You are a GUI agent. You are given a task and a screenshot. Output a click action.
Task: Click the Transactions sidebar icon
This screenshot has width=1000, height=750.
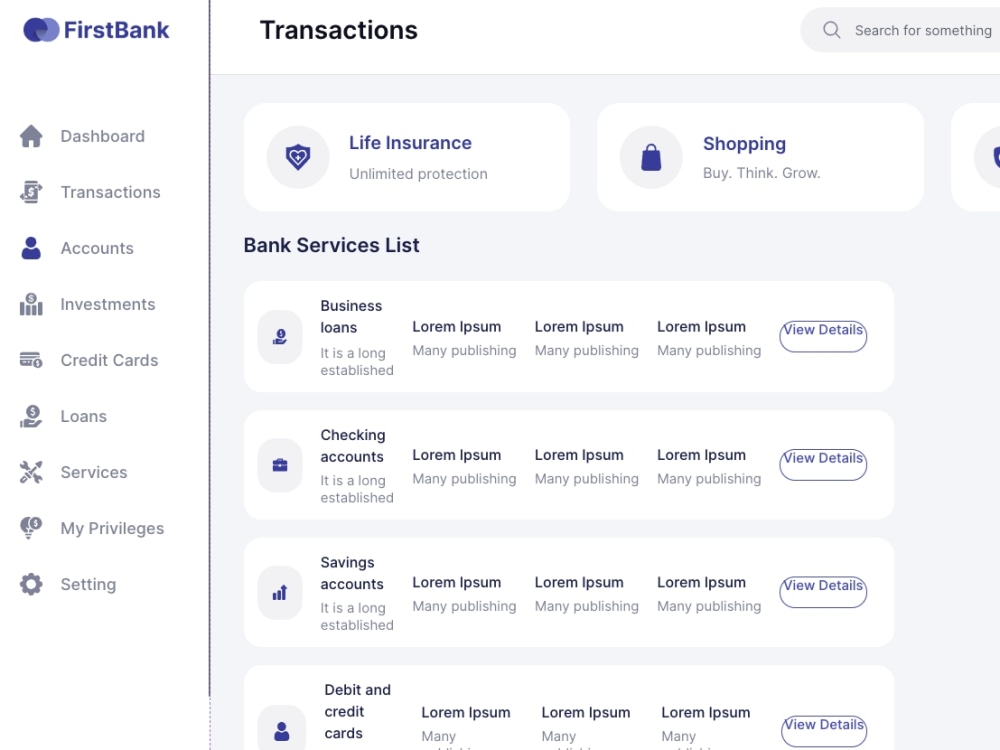31,192
